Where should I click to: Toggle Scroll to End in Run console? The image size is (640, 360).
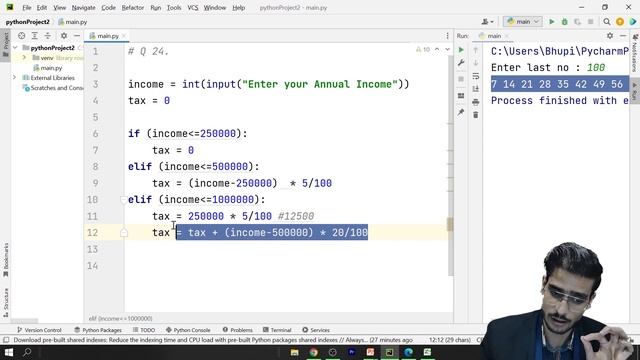[x=476, y=89]
